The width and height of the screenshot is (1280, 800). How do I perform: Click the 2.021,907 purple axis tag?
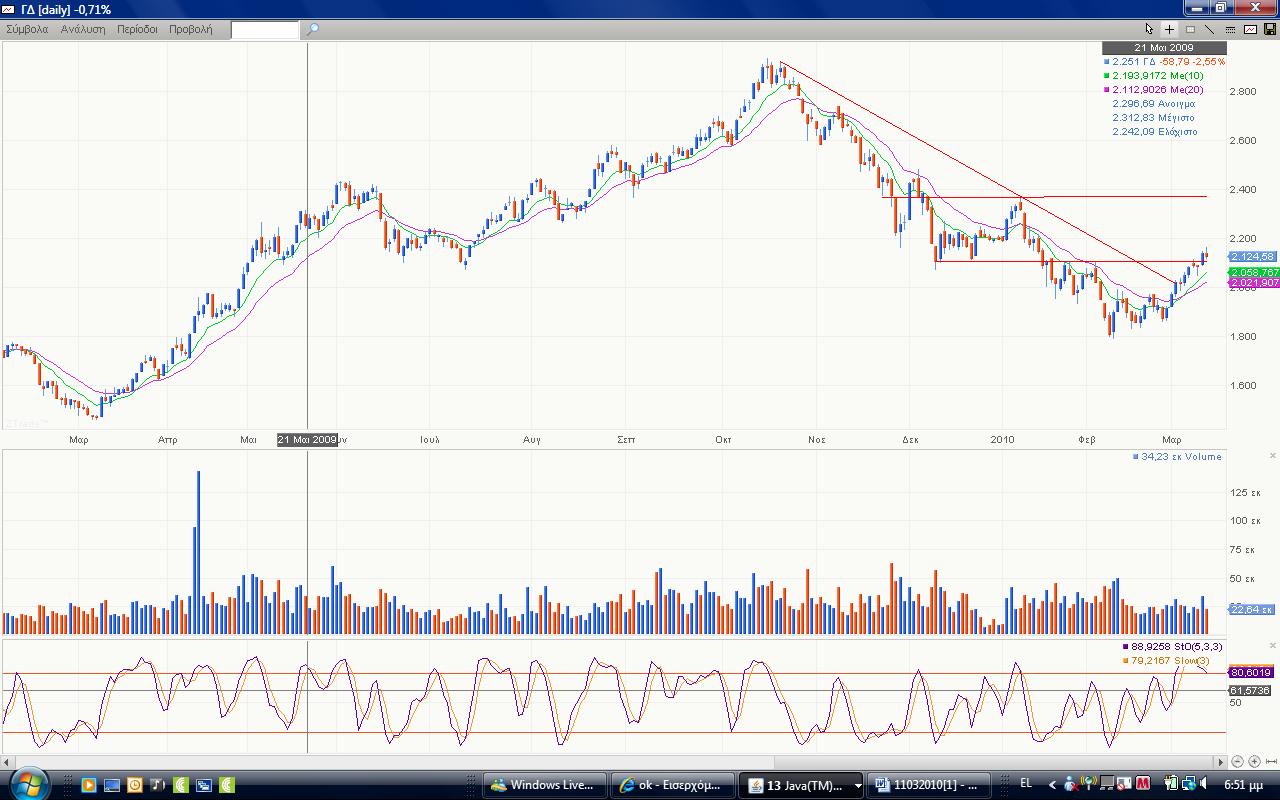click(1254, 283)
